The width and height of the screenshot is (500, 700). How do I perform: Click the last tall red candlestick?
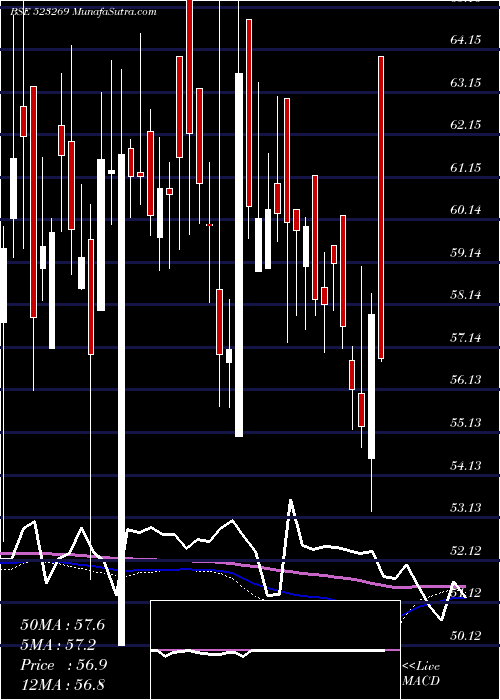tap(381, 208)
